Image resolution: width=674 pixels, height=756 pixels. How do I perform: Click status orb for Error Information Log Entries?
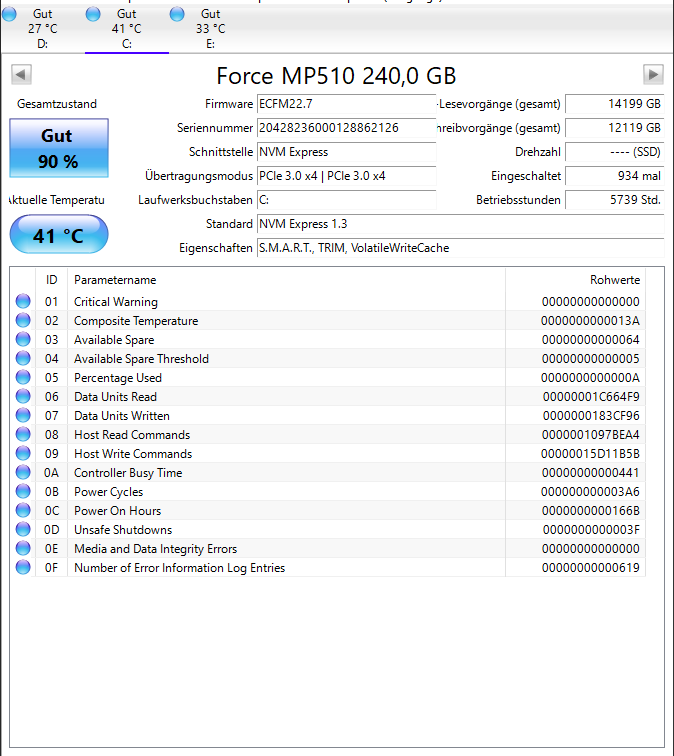click(23, 567)
